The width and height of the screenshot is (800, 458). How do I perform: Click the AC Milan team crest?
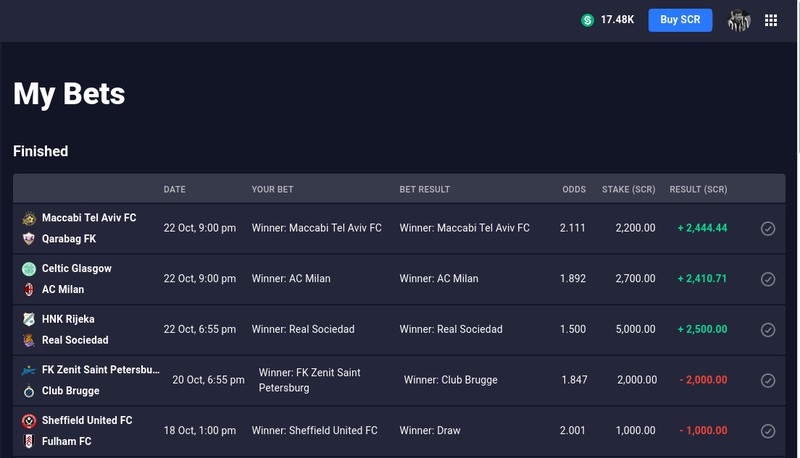point(29,289)
